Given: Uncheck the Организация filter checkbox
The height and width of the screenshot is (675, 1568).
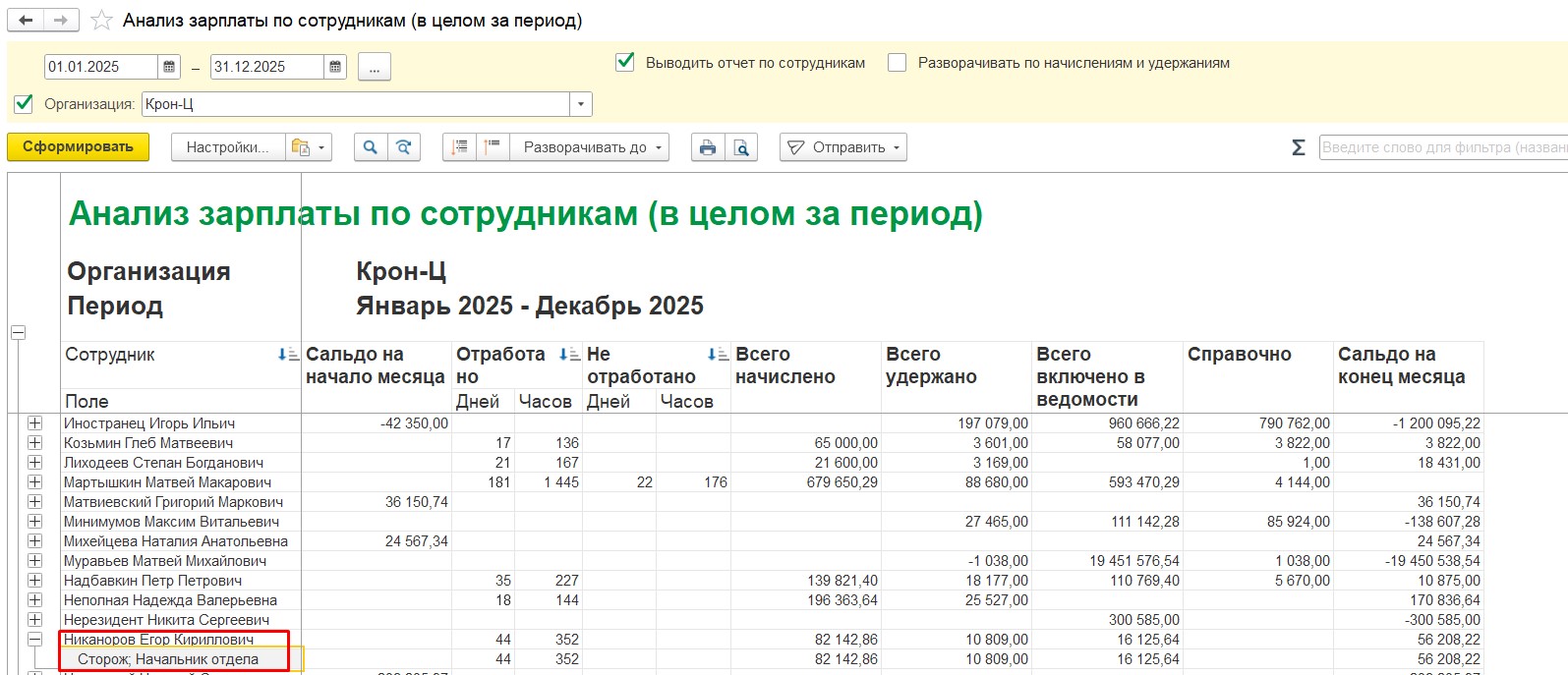Looking at the screenshot, I should 24,103.
